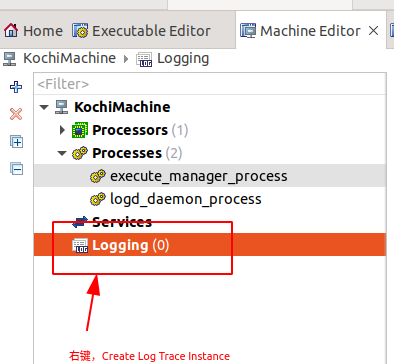Screen dimensions: 394x364
Task: Select the Logging (0) tree item
Action: pos(210,245)
